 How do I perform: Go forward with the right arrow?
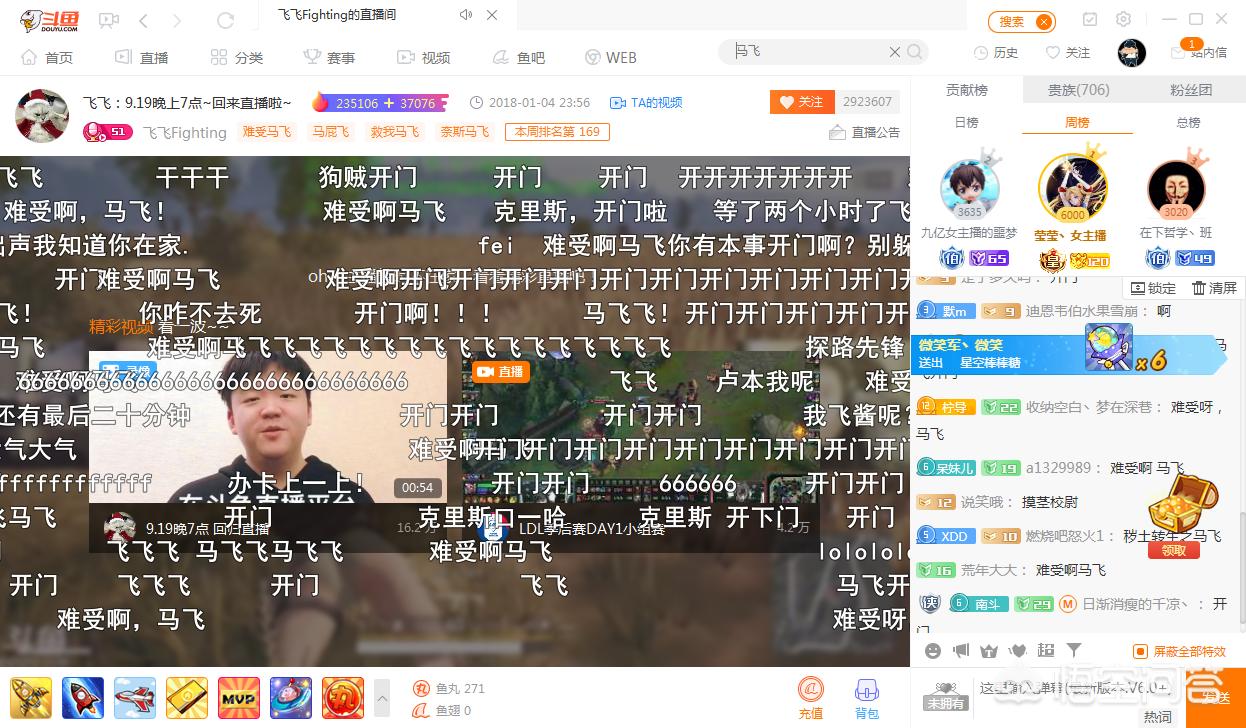pyautogui.click(x=178, y=21)
